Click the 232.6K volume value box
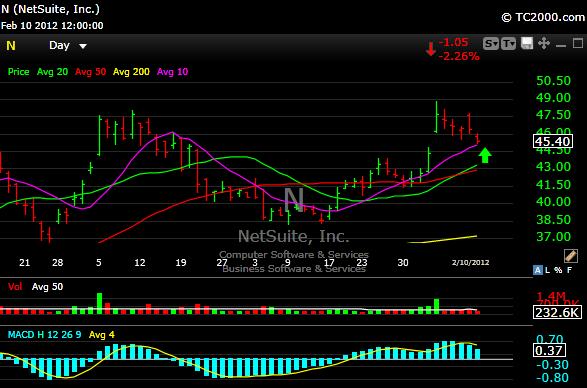 pos(557,312)
